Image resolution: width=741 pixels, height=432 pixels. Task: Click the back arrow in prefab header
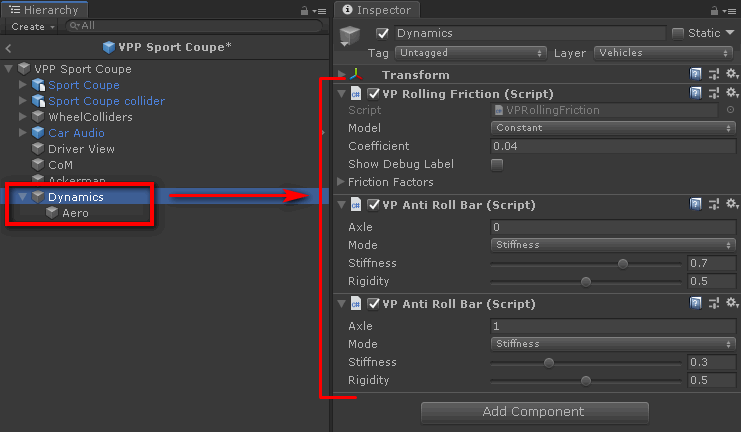coord(8,48)
